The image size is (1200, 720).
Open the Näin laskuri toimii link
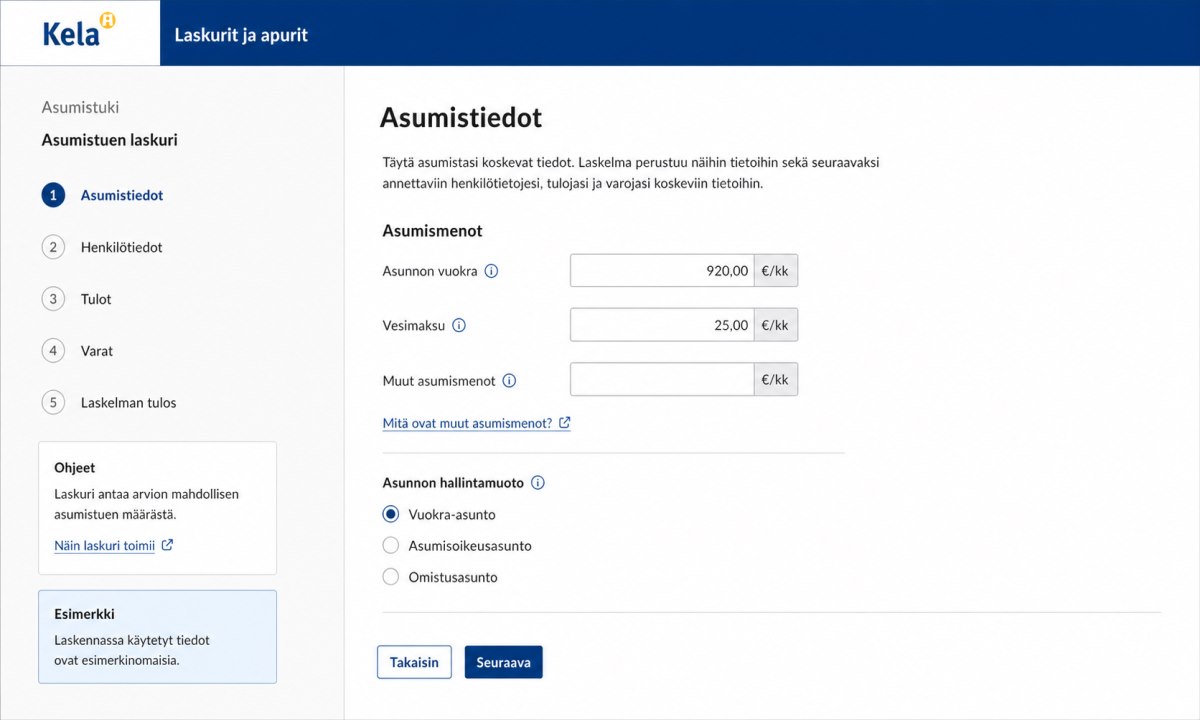click(113, 545)
